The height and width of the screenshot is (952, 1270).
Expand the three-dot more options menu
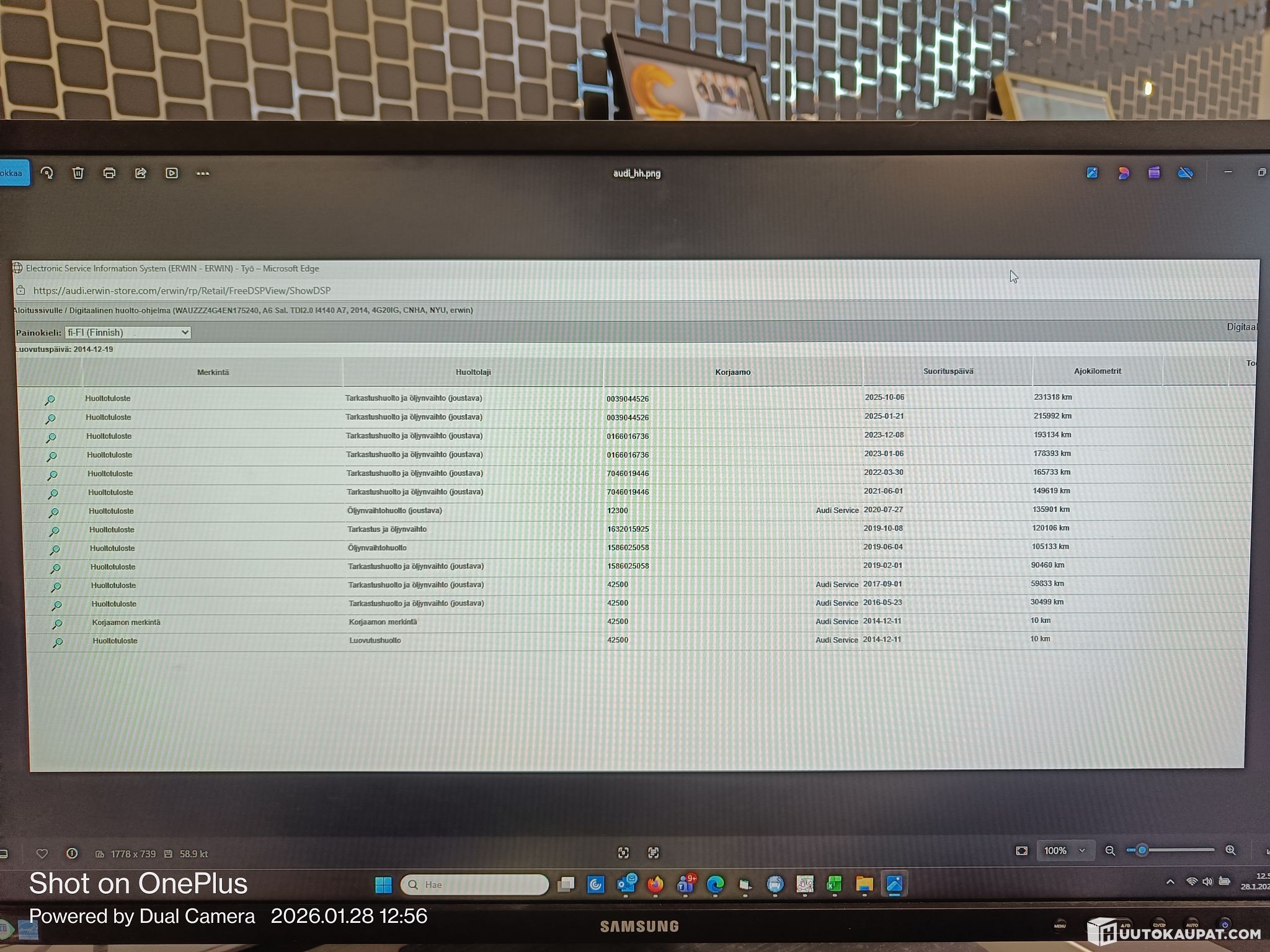pos(203,173)
